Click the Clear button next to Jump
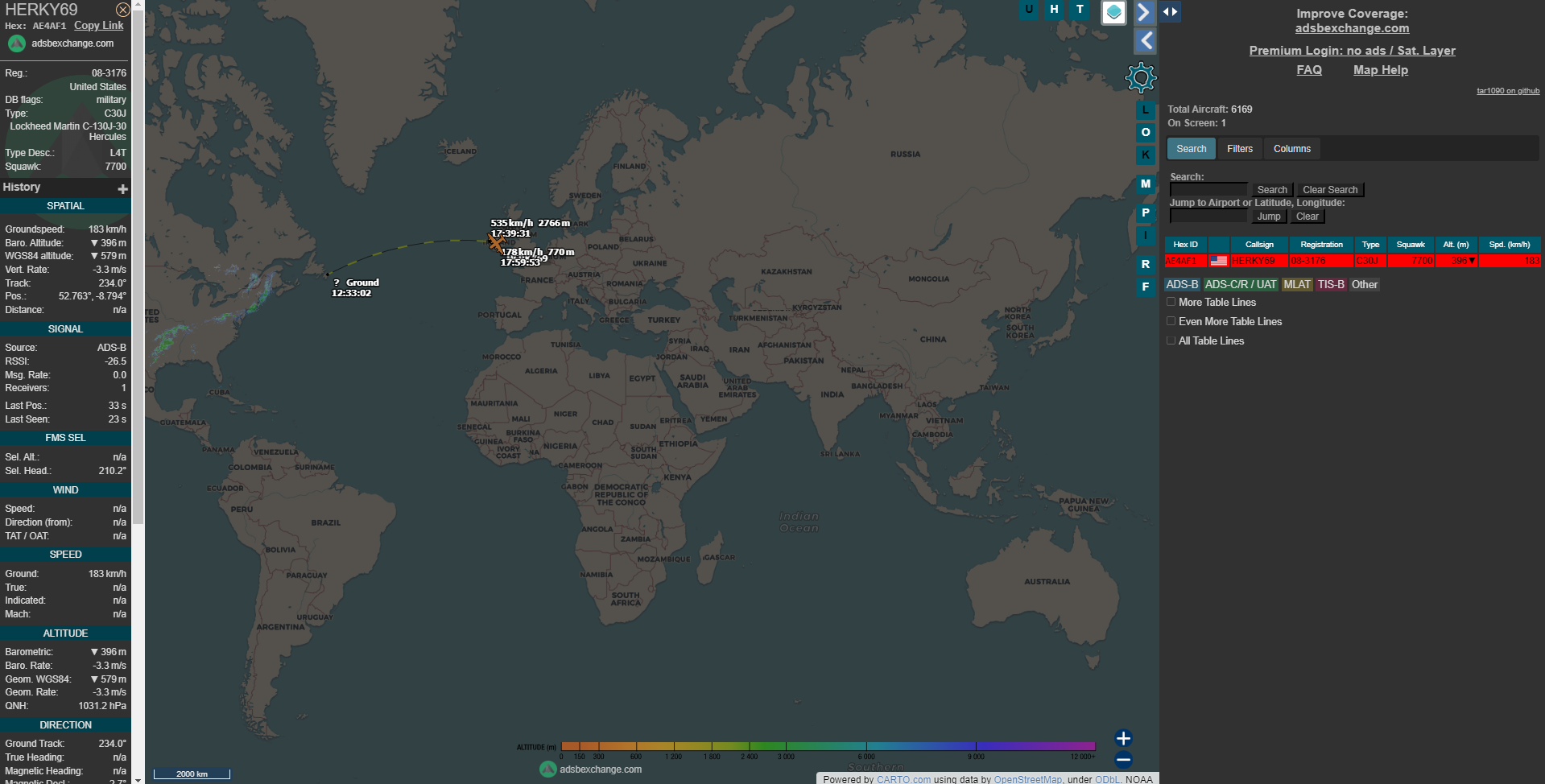The width and height of the screenshot is (1545, 784). click(1307, 217)
